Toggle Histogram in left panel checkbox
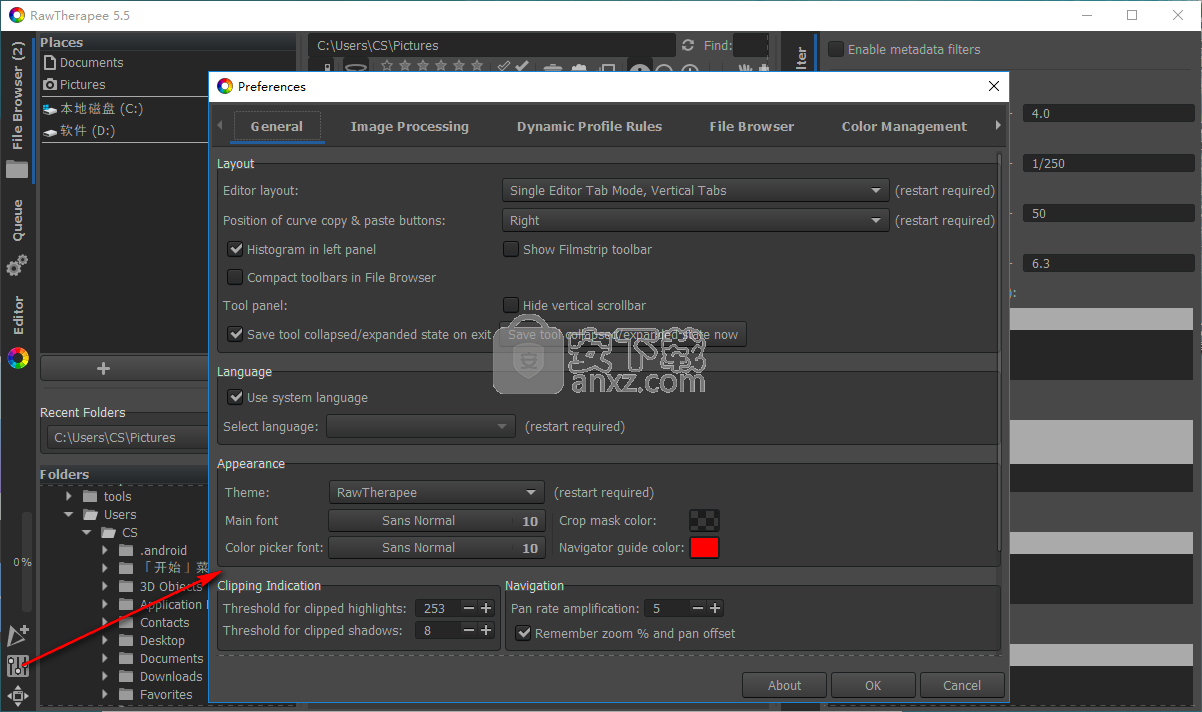Screen dimensions: 1202x712 236,249
